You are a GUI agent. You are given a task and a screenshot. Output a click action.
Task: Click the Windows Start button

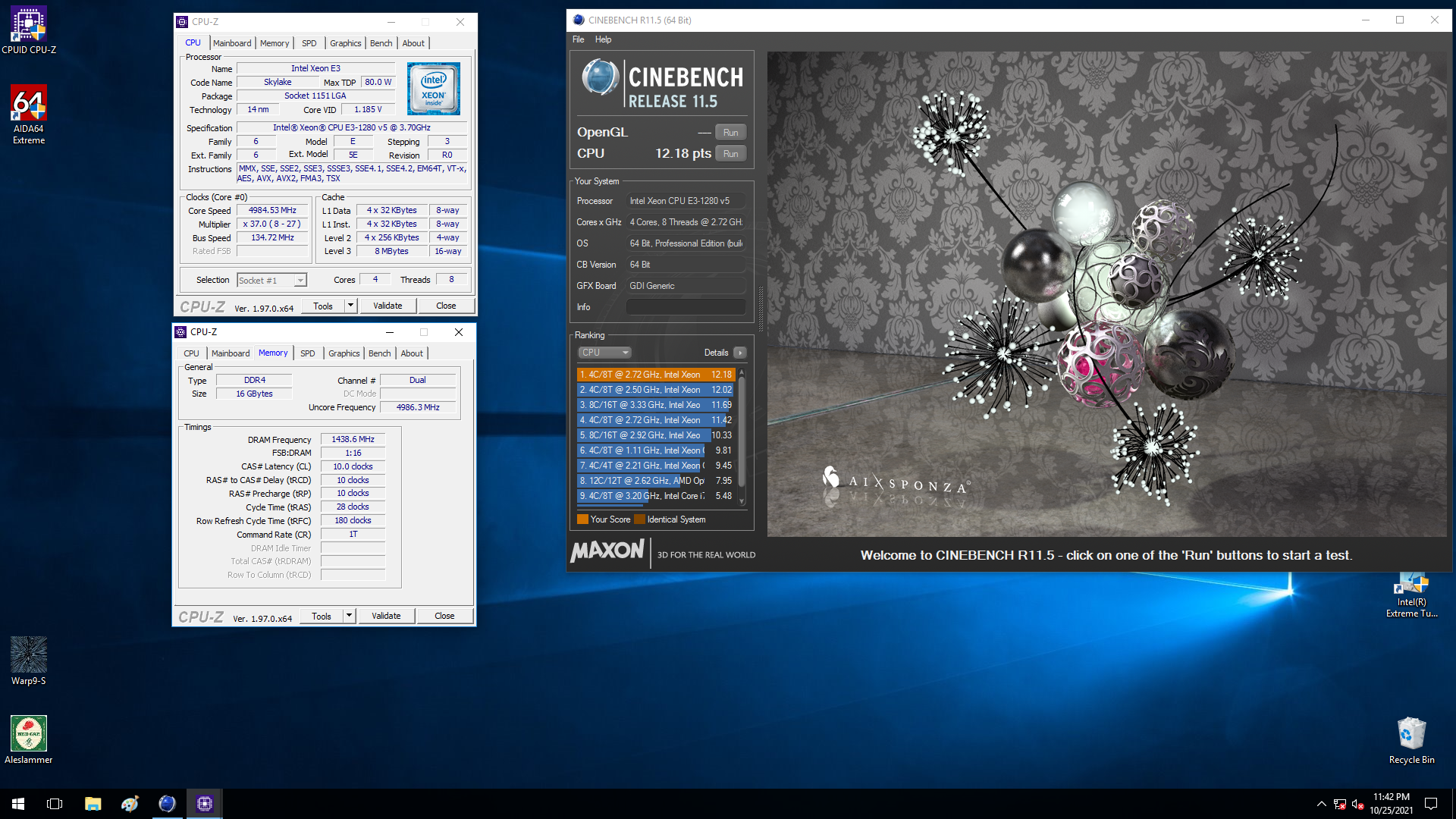coord(18,804)
